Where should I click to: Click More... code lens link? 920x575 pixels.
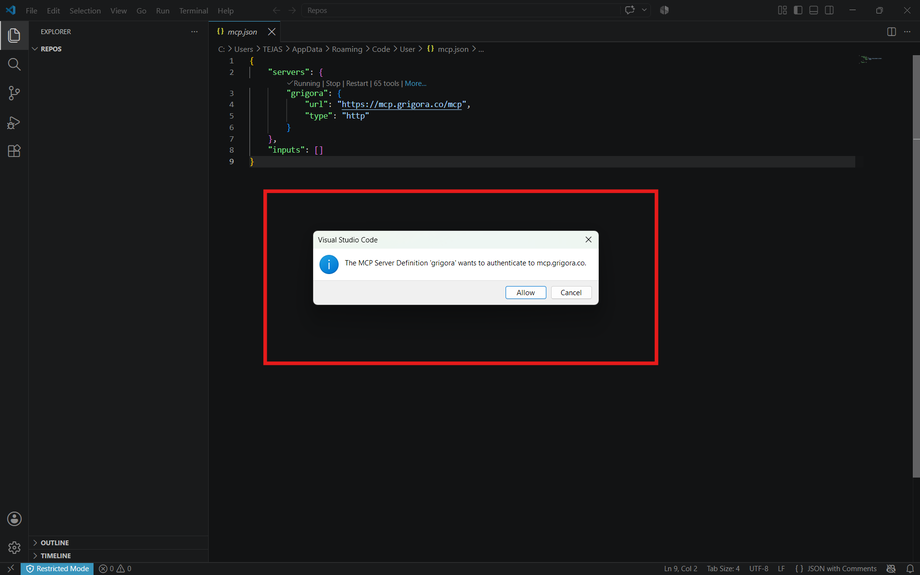(x=415, y=83)
